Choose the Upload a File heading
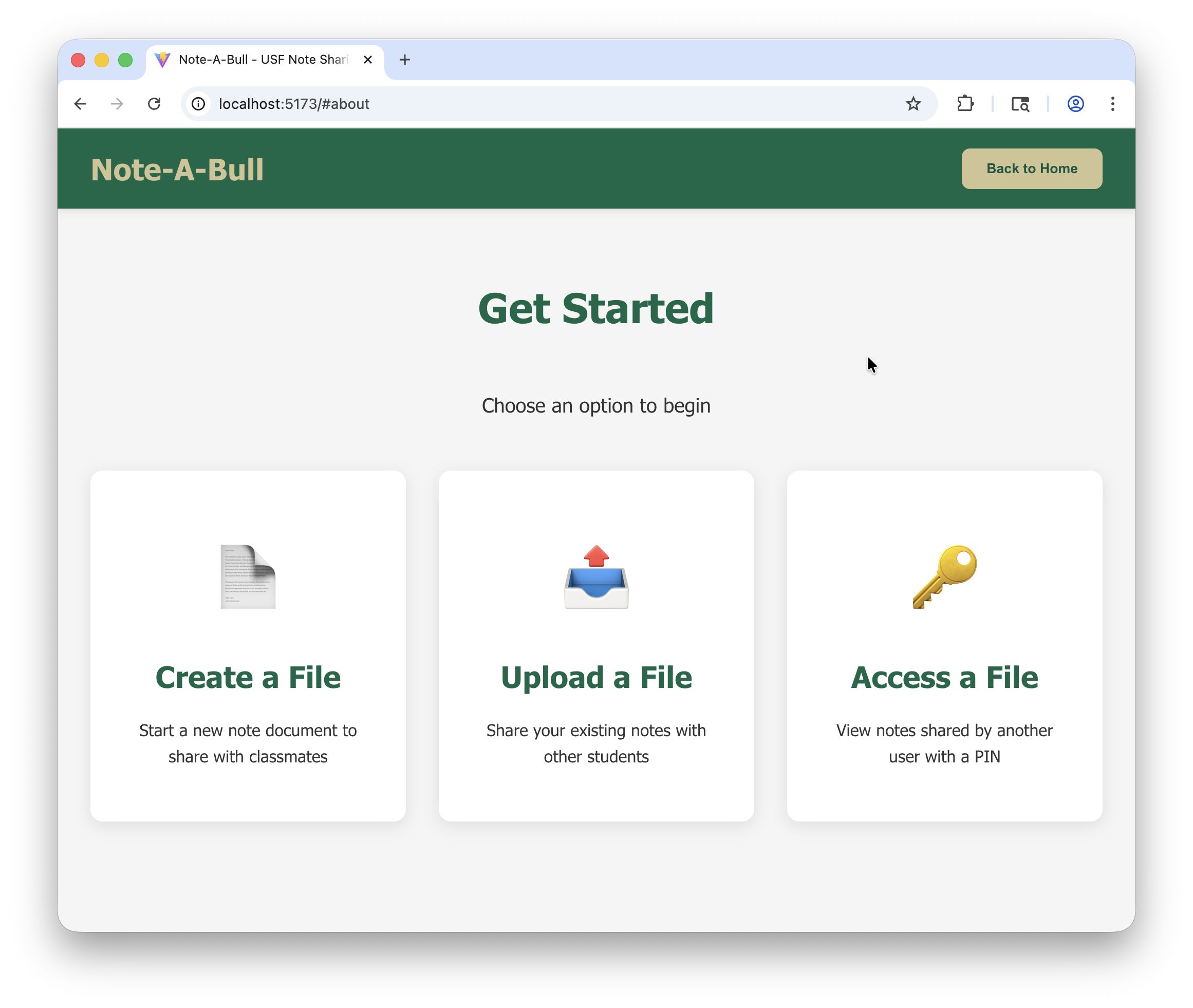The image size is (1193, 1008). (x=596, y=678)
